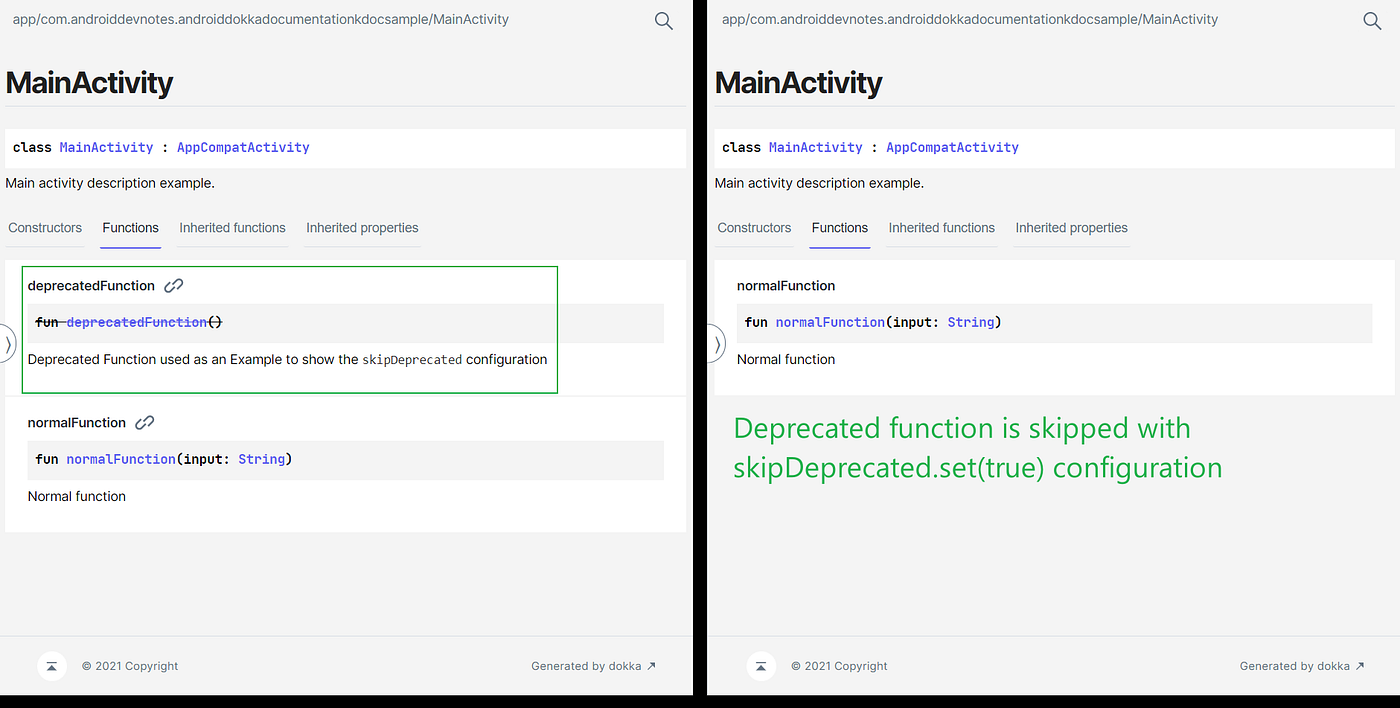Screen dimensions: 1400x708
Task: Expand the sidebar chevron on the right page
Action: [x=717, y=344]
